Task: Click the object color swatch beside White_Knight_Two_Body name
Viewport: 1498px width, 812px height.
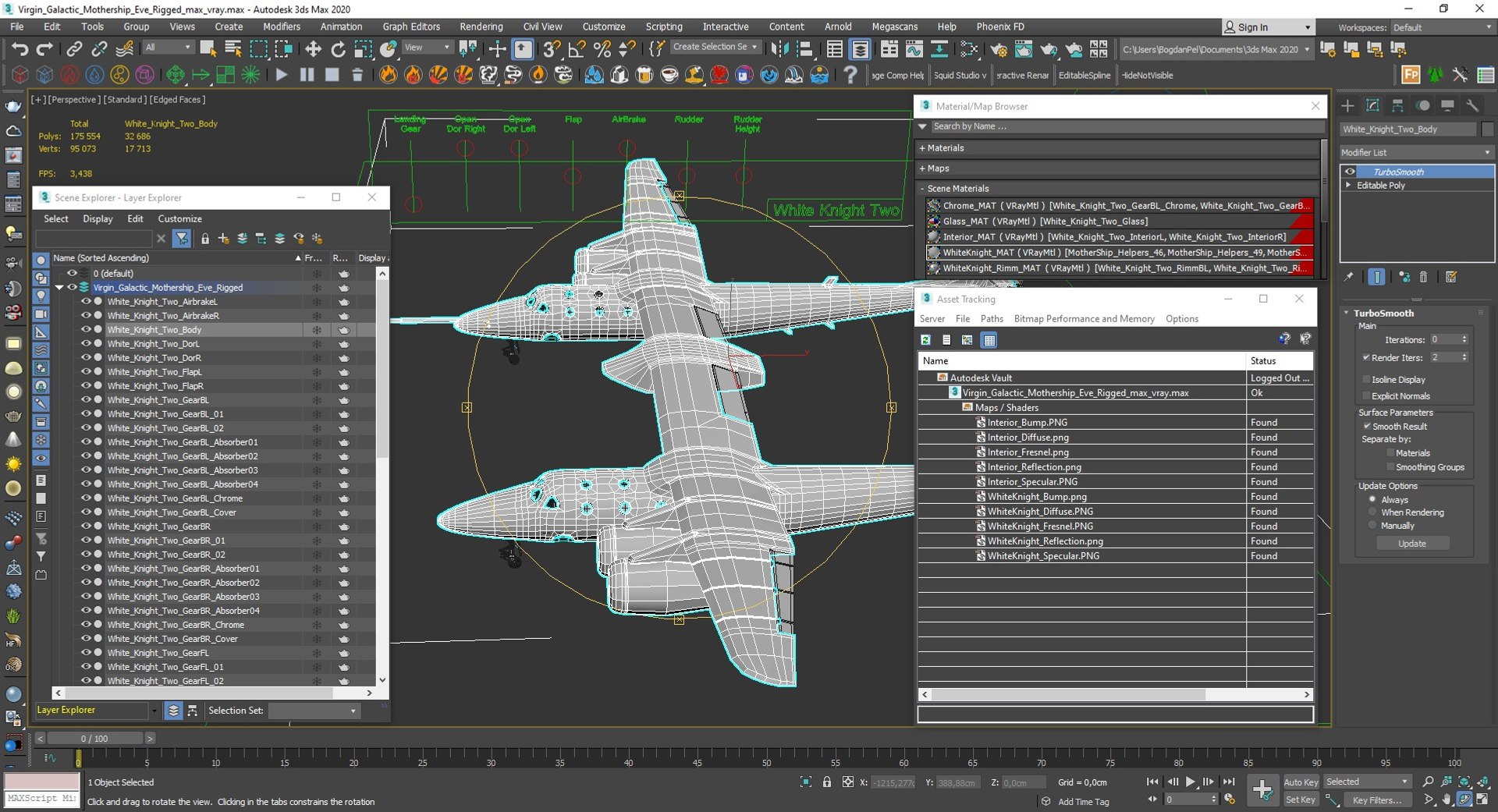Action: click(1487, 129)
